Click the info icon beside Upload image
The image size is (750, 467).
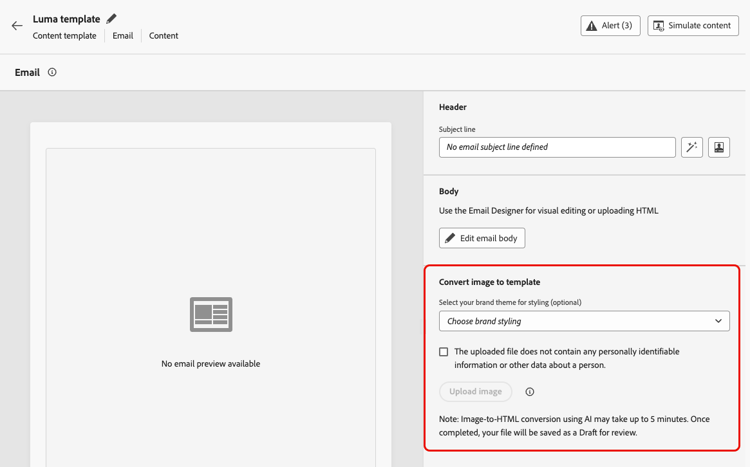tap(530, 392)
